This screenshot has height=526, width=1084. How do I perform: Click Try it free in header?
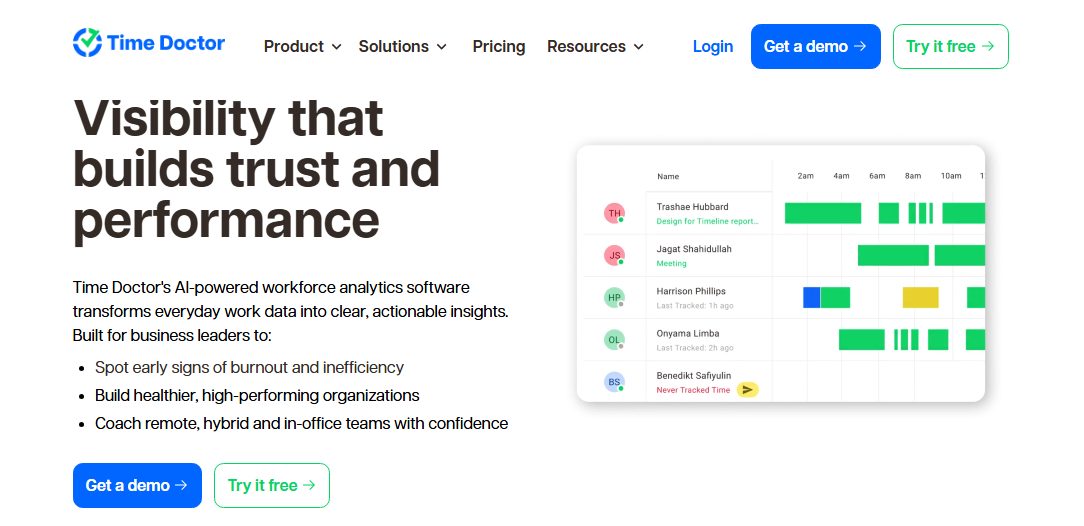click(x=951, y=46)
